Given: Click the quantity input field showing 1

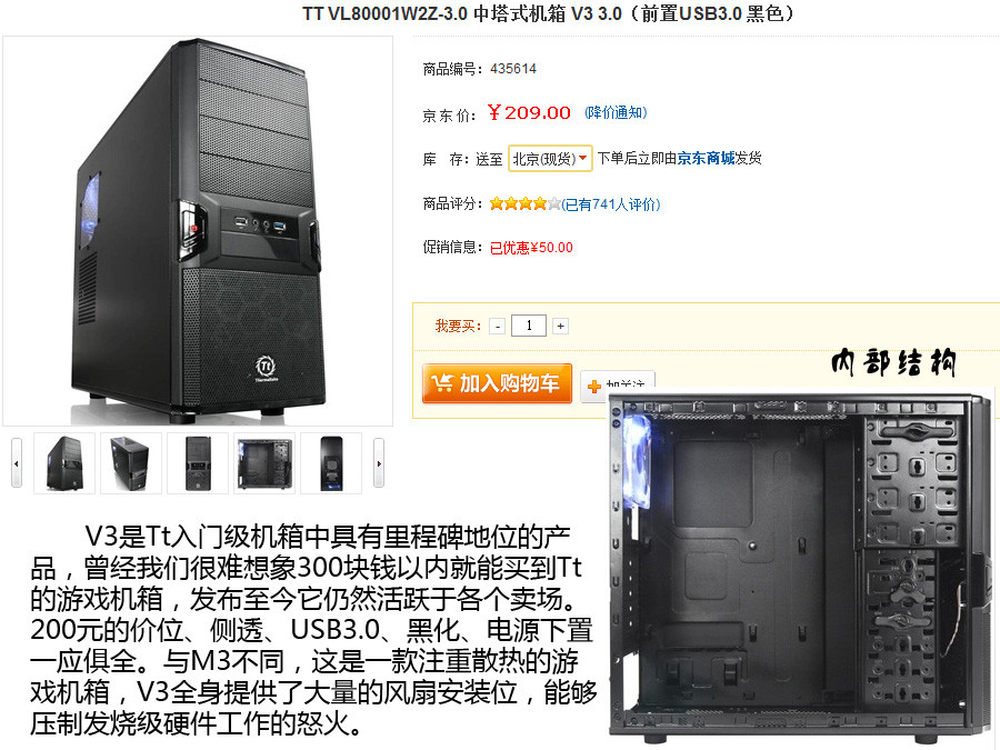Looking at the screenshot, I should pos(529,325).
